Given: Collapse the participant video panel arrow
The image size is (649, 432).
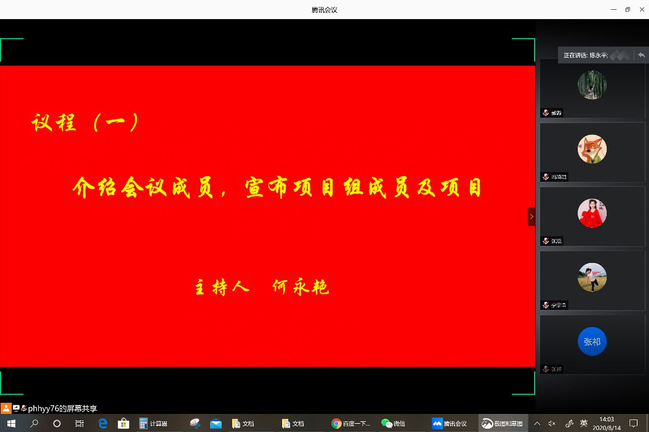Looking at the screenshot, I should [x=531, y=216].
